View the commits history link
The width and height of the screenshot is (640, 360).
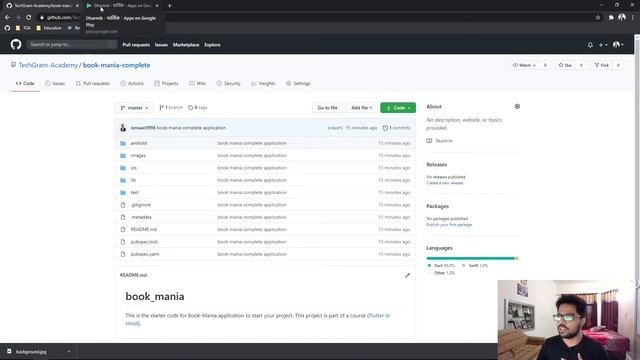396,128
